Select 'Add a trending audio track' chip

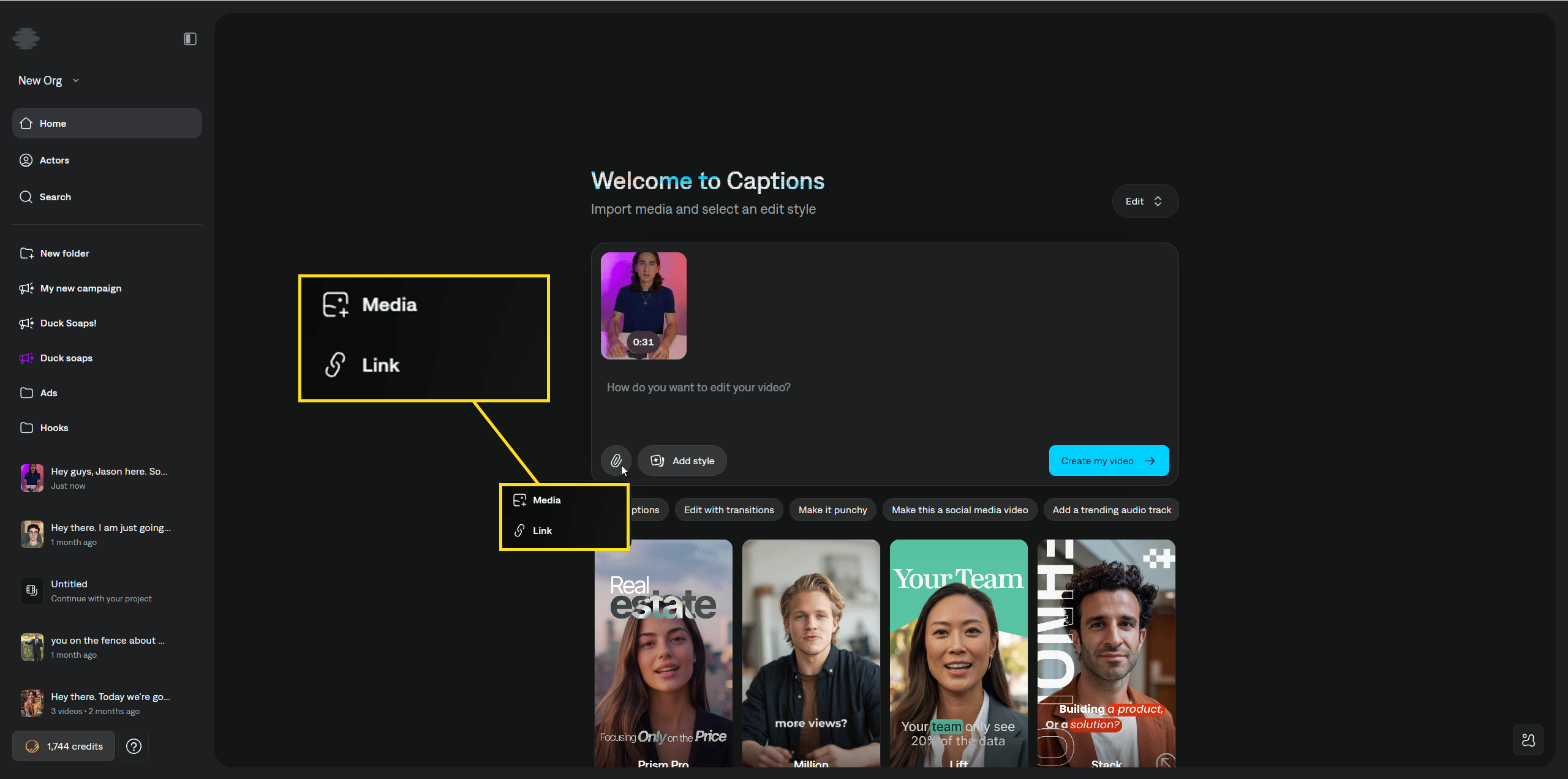pos(1112,510)
